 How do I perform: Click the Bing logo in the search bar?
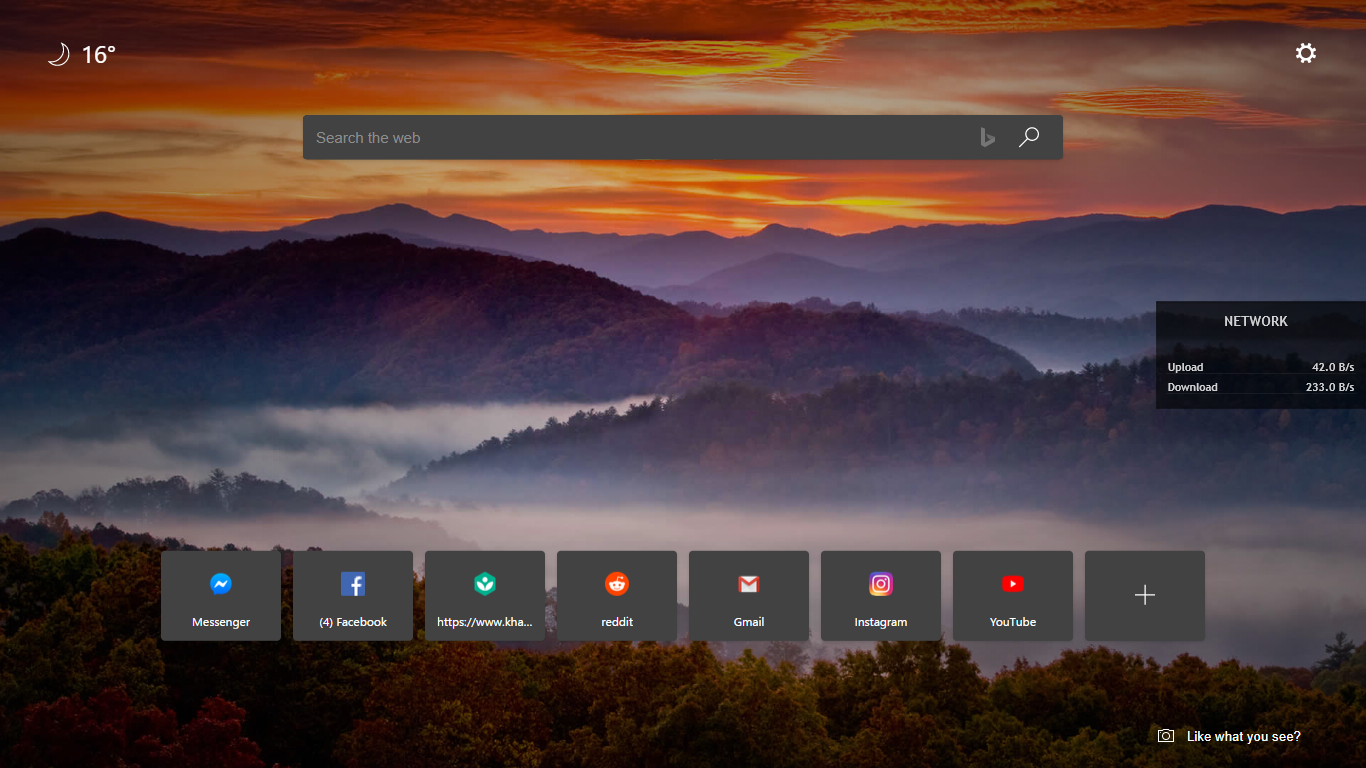(x=987, y=137)
